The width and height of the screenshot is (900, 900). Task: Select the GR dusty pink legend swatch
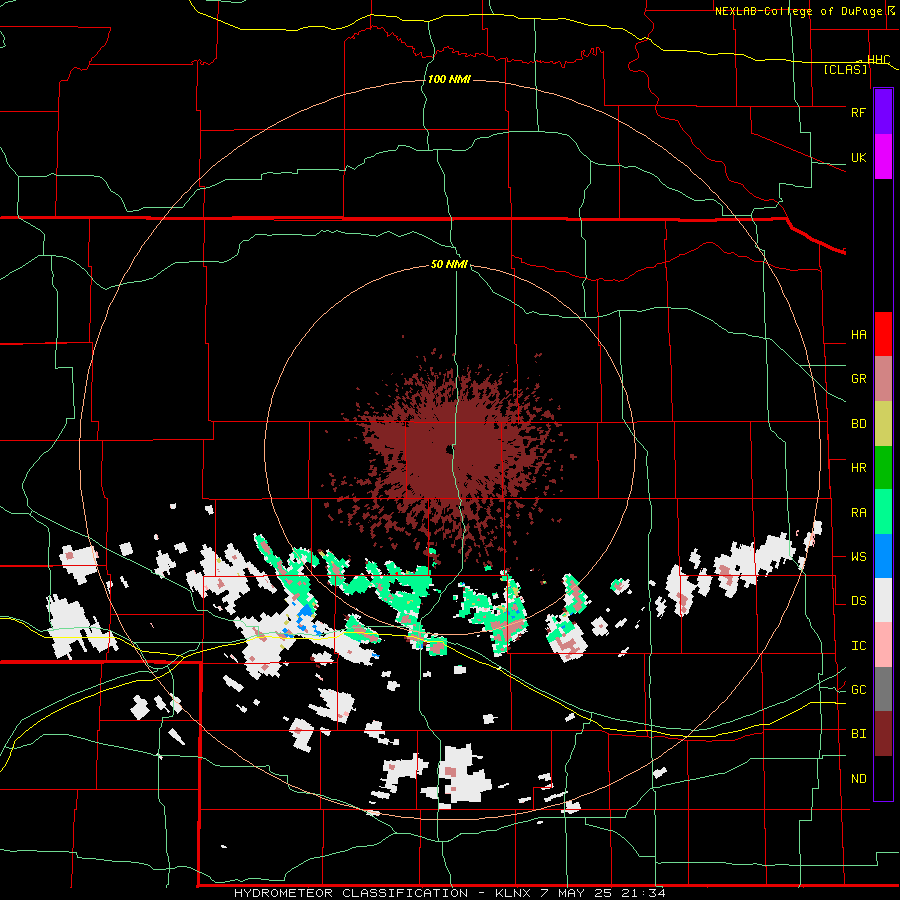coord(883,378)
